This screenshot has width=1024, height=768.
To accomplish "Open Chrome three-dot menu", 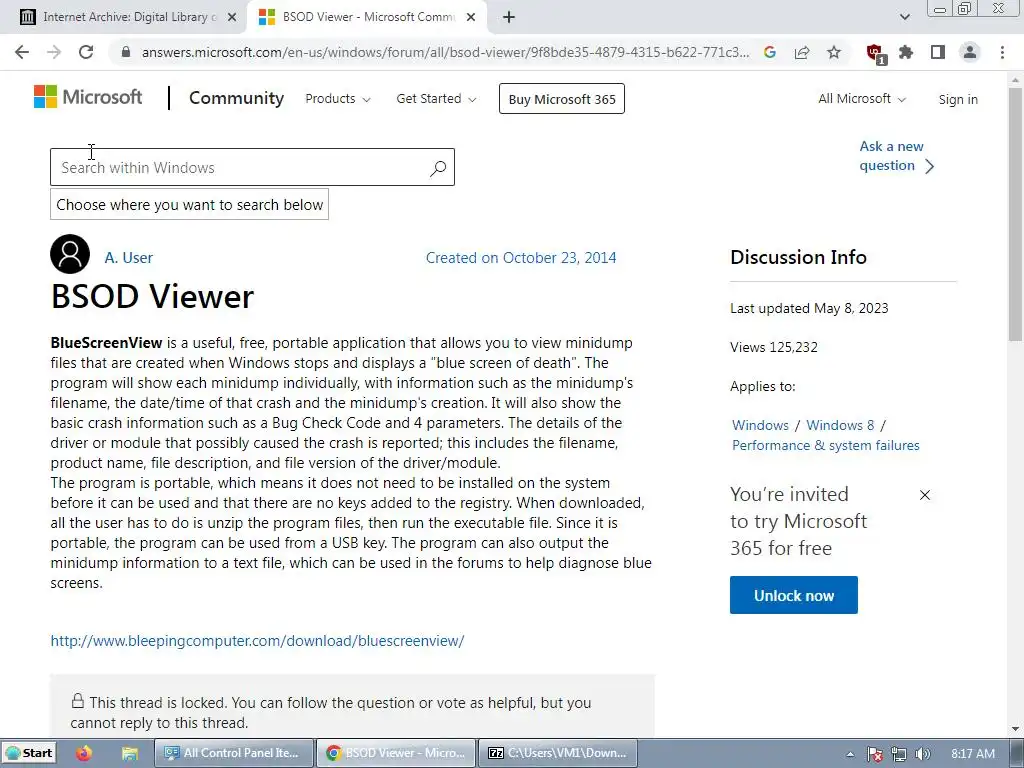I will (1002, 52).
